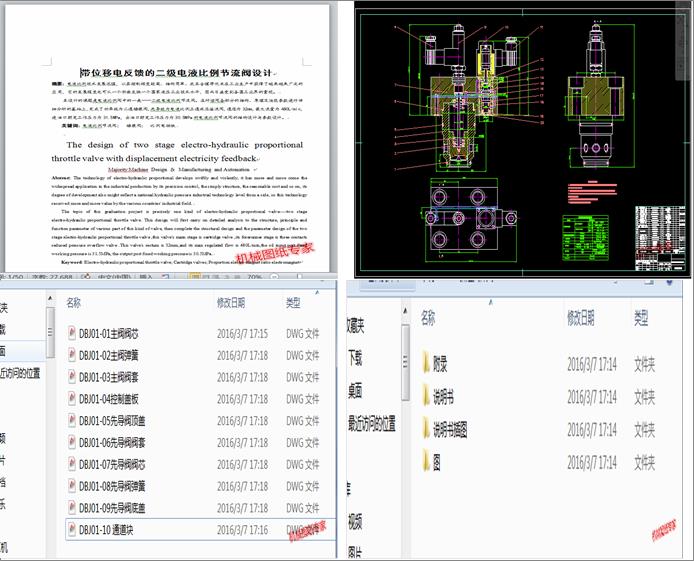694x561 pixels.
Task: Sort folder window by 名称 column header
Action: pyautogui.click(x=428, y=318)
